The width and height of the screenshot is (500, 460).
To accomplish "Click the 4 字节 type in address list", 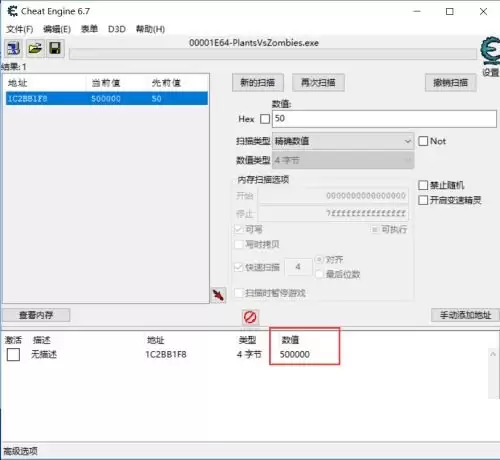I will tap(249, 354).
